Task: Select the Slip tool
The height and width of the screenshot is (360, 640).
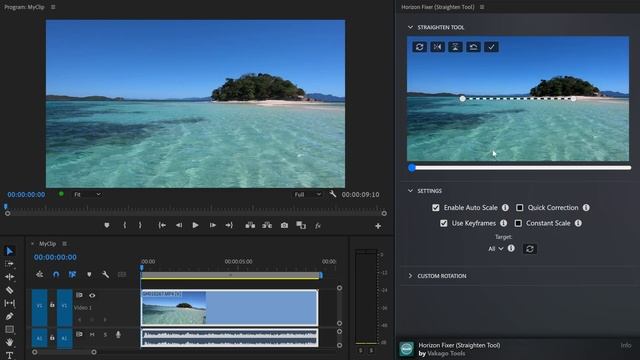Action: [x=9, y=303]
